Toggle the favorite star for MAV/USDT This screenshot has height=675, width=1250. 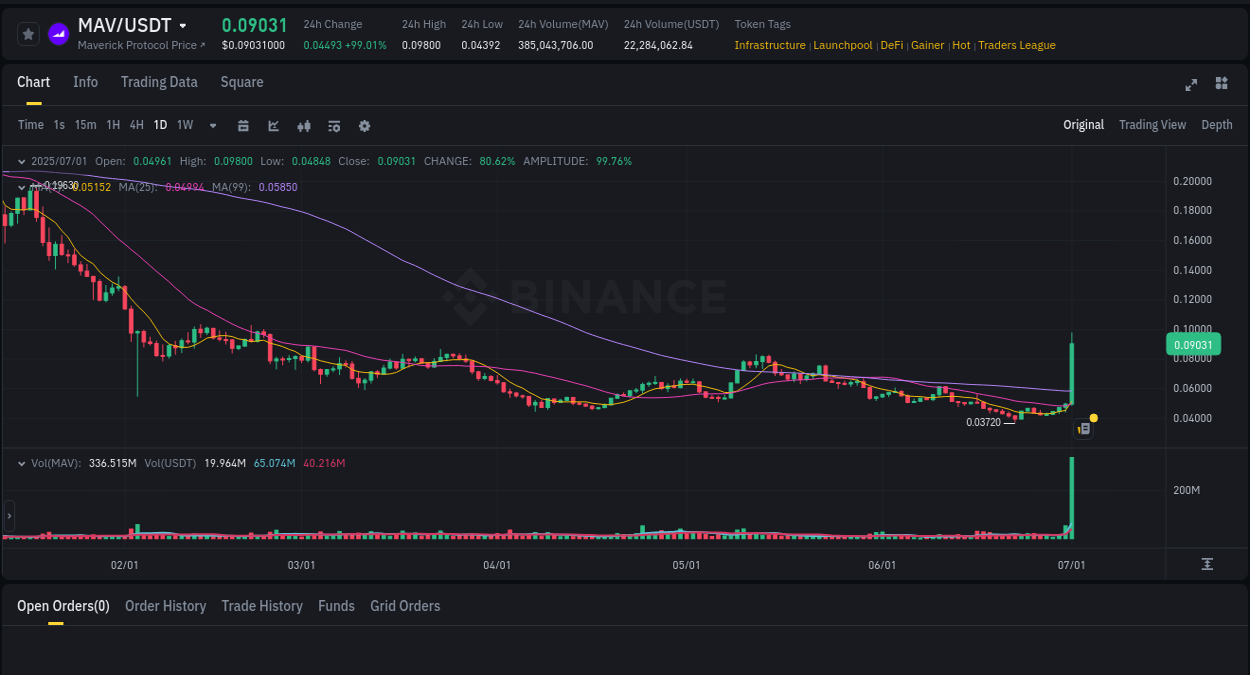coord(28,33)
